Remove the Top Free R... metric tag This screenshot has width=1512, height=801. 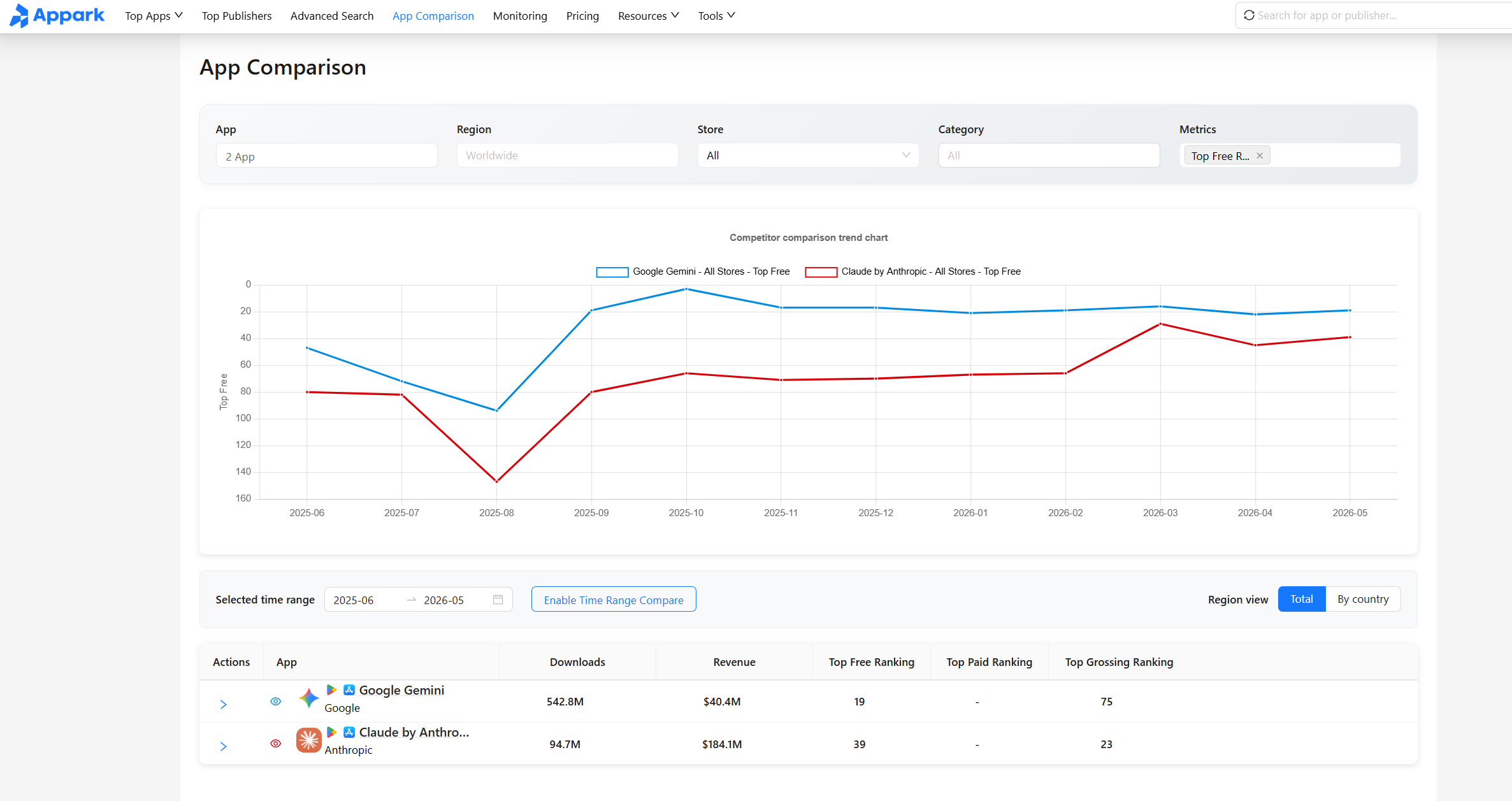[1260, 156]
